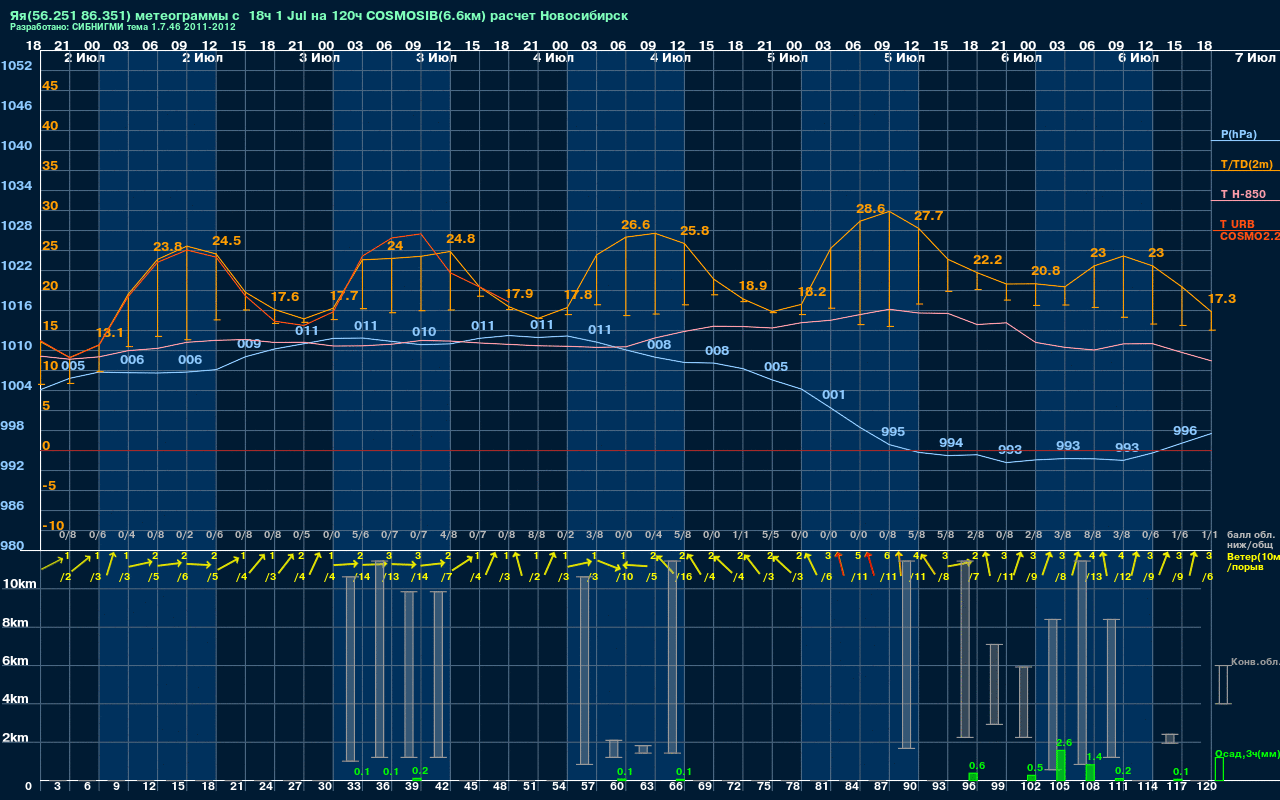
Task: Click the temperature value 18.9
Action: tap(753, 286)
